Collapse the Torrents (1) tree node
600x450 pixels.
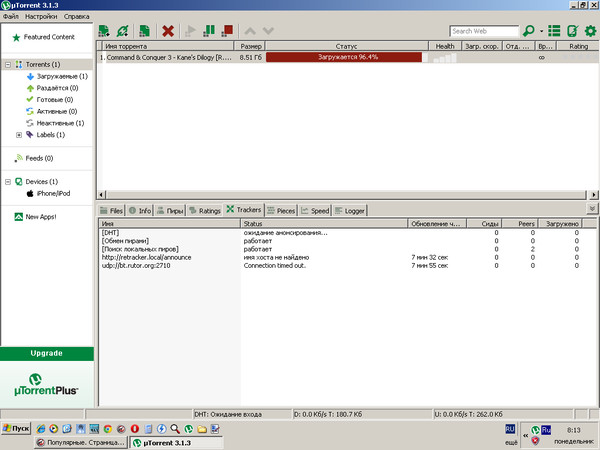8,65
